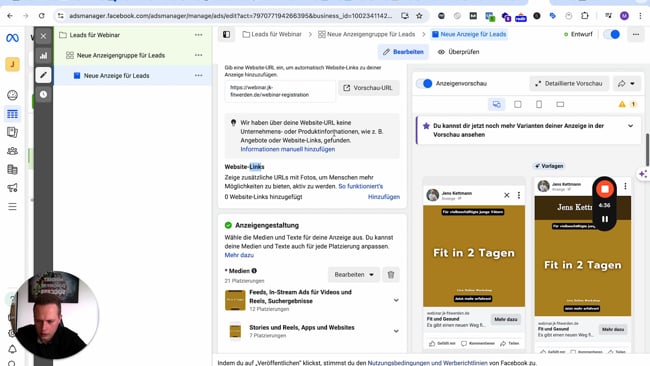
Task: Toggle the side panel layout icon
Action: pos(226,34)
